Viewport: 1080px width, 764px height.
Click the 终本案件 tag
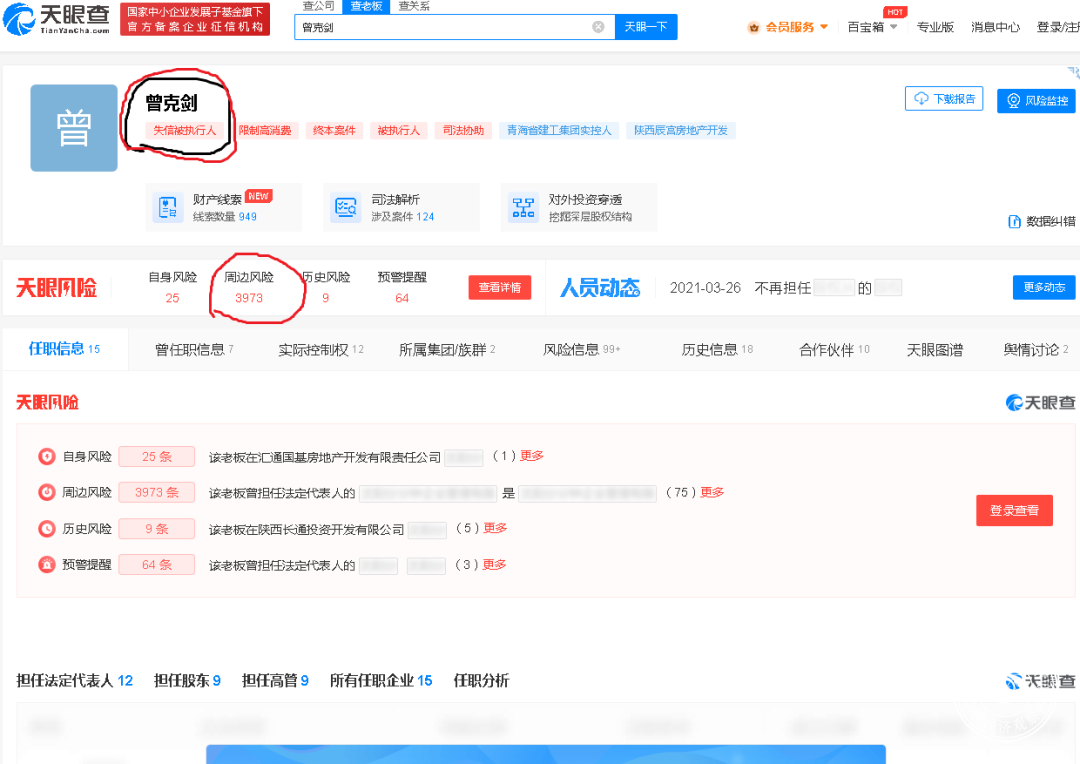(334, 130)
